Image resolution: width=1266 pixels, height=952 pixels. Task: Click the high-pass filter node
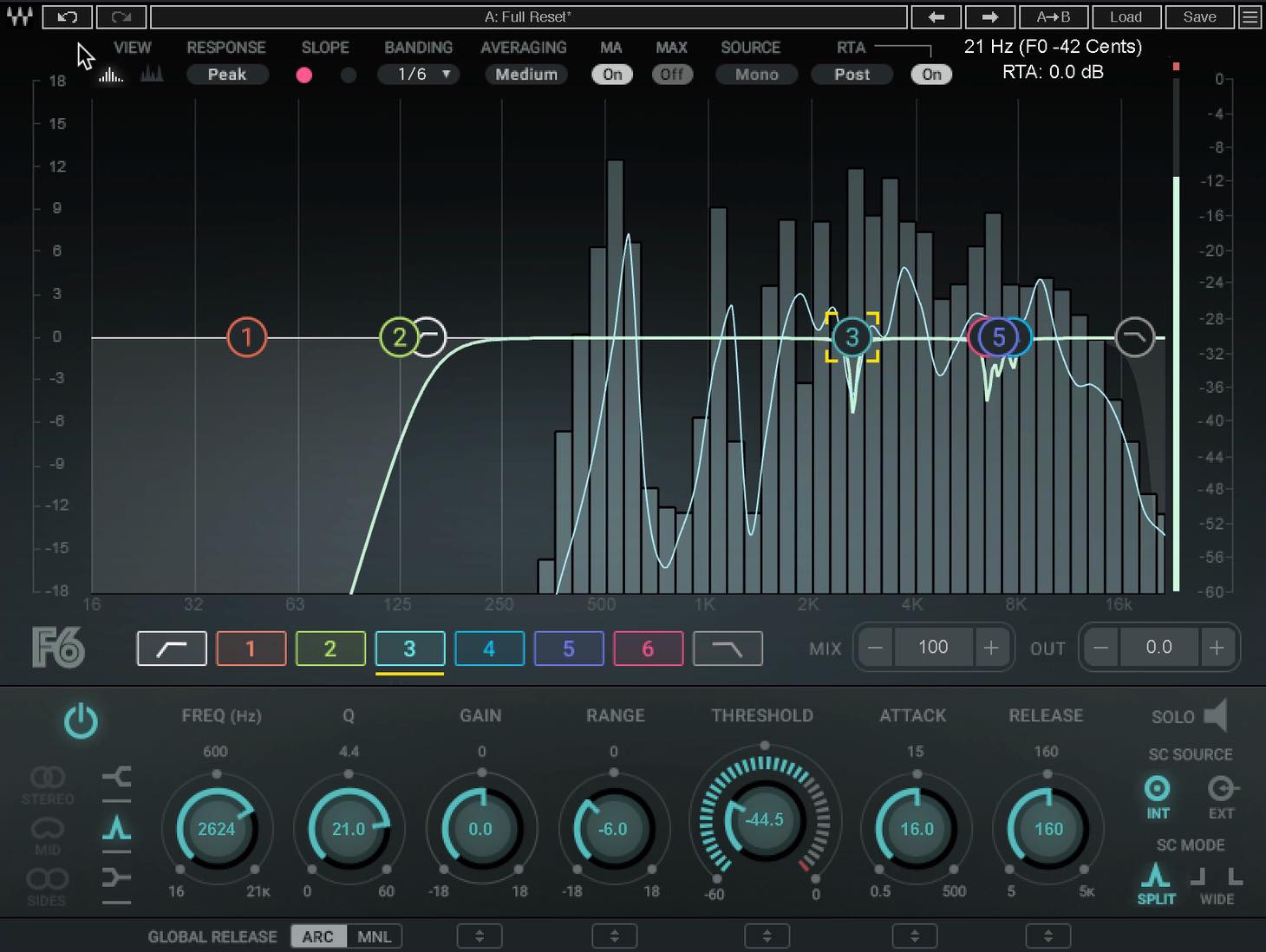coord(431,337)
